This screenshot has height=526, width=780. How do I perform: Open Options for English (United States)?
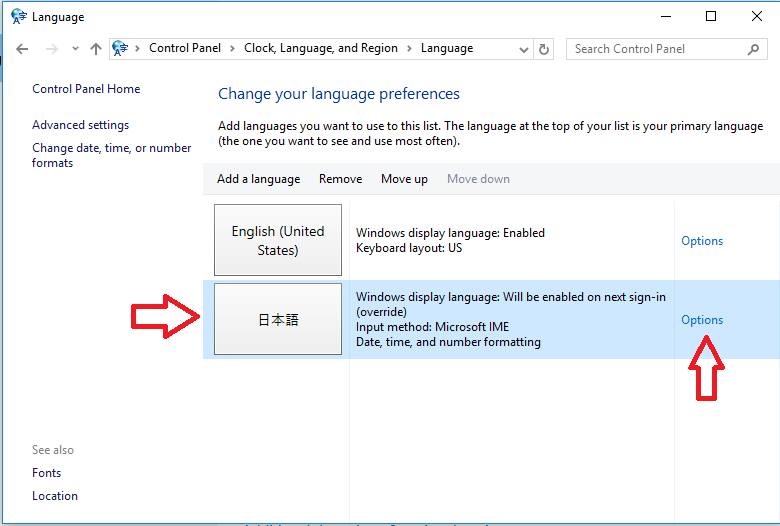[702, 241]
